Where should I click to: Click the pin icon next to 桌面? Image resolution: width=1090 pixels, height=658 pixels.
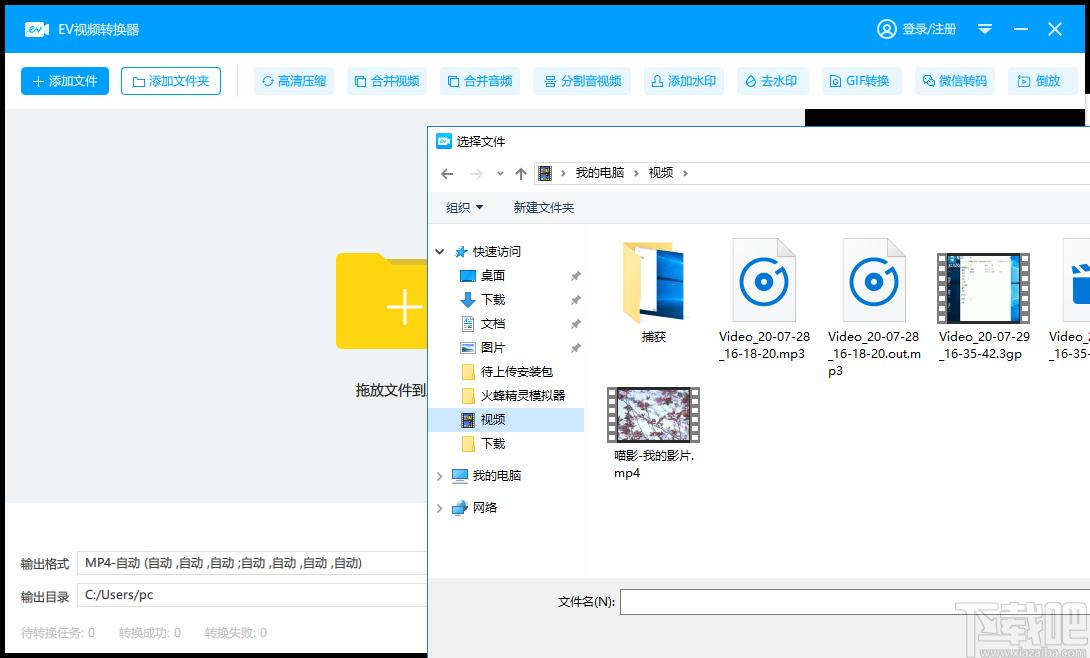click(576, 276)
